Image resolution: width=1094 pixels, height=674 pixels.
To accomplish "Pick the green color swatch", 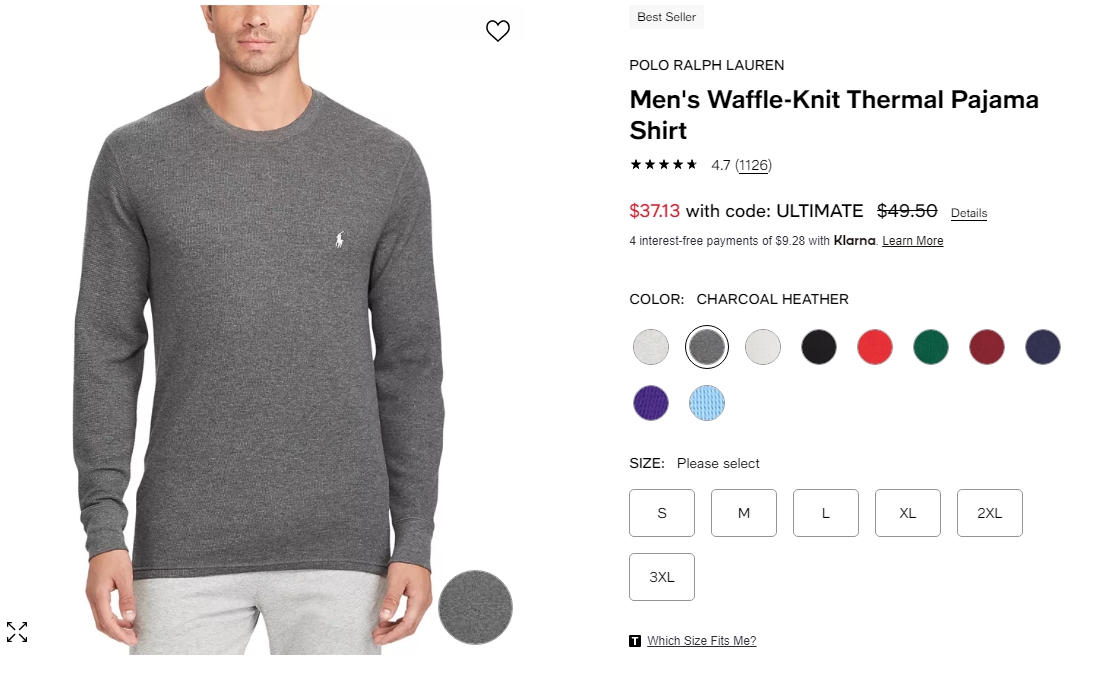I will click(930, 347).
